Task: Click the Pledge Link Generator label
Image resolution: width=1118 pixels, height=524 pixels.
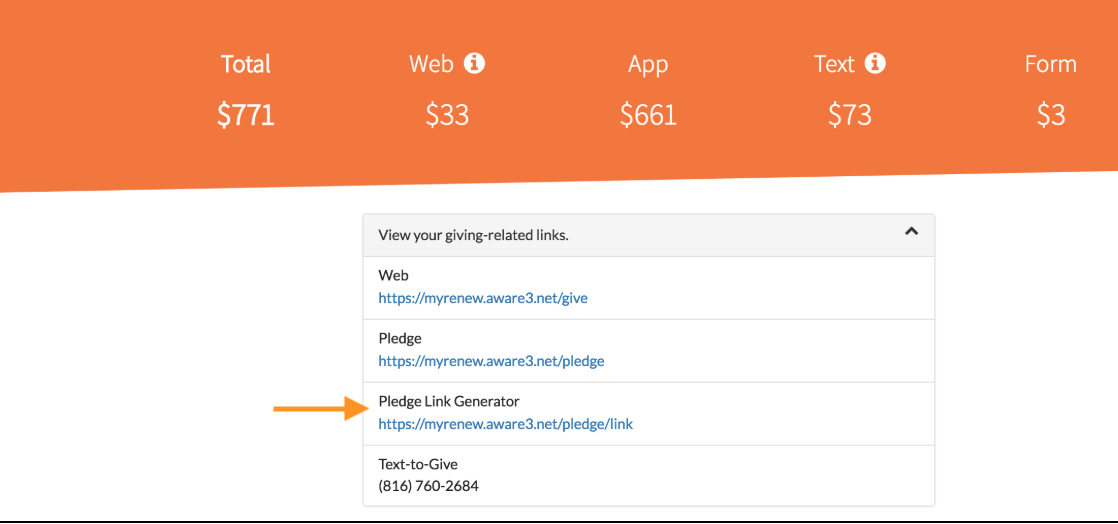Action: [444, 402]
